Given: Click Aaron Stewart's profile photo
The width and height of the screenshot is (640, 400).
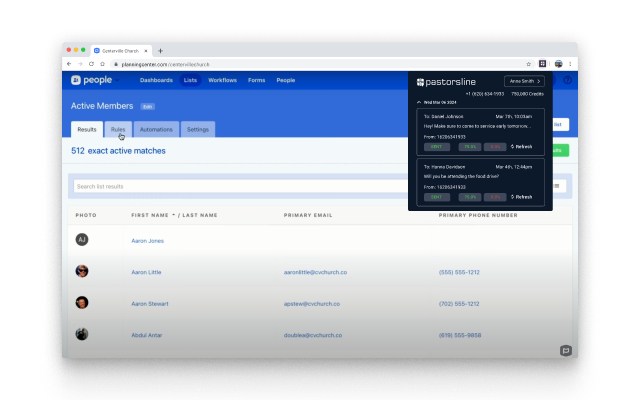Looking at the screenshot, I should (x=82, y=302).
